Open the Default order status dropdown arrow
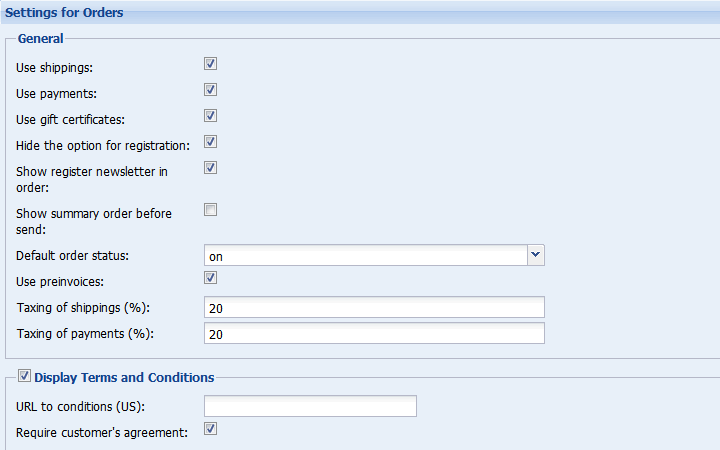720x450 pixels. tap(535, 255)
